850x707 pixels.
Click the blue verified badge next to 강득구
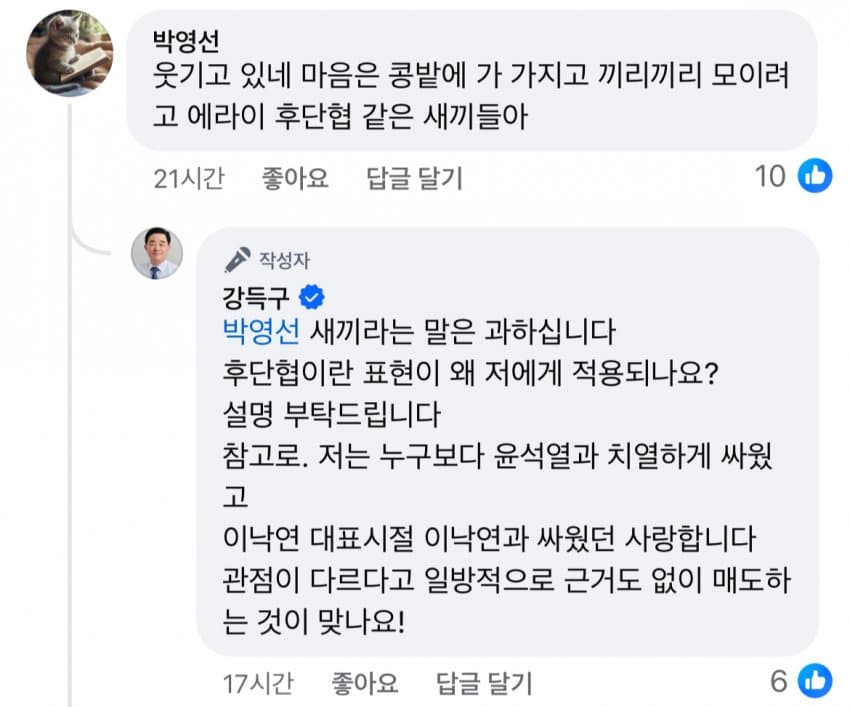pyautogui.click(x=312, y=295)
